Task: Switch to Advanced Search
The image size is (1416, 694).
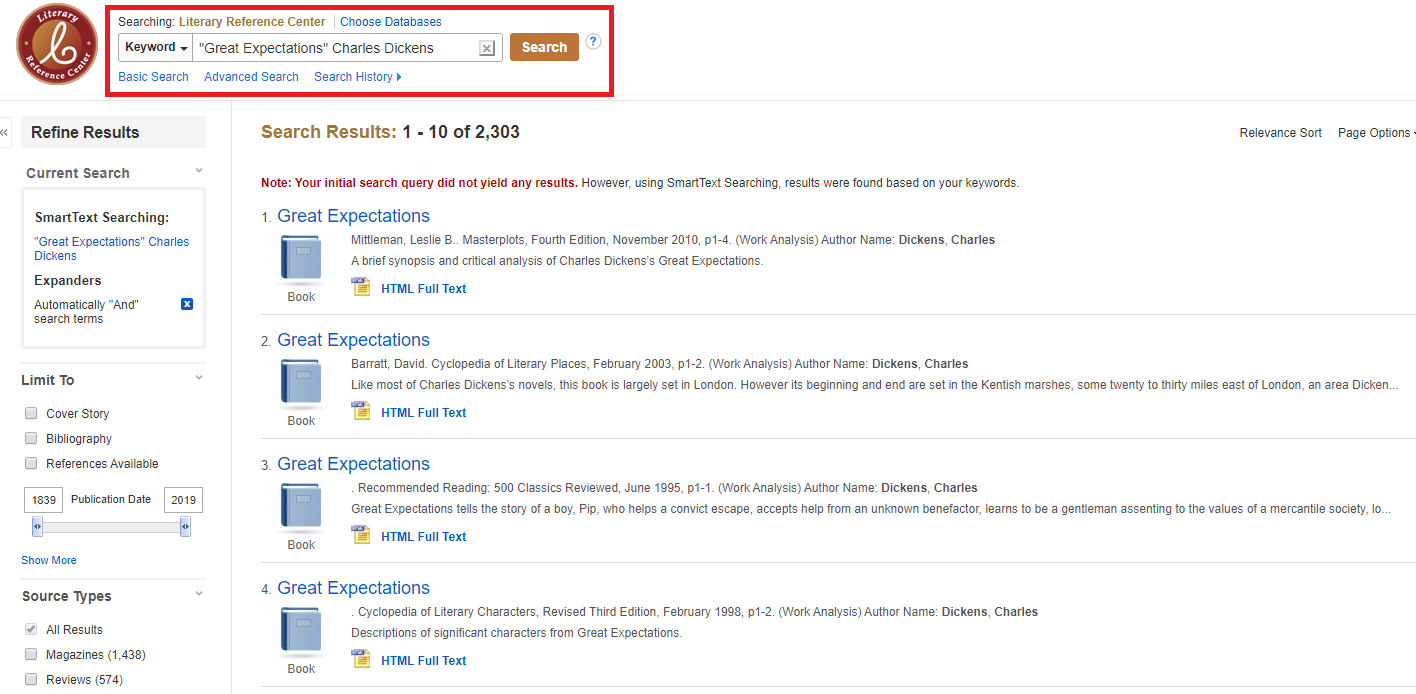Action: (251, 77)
